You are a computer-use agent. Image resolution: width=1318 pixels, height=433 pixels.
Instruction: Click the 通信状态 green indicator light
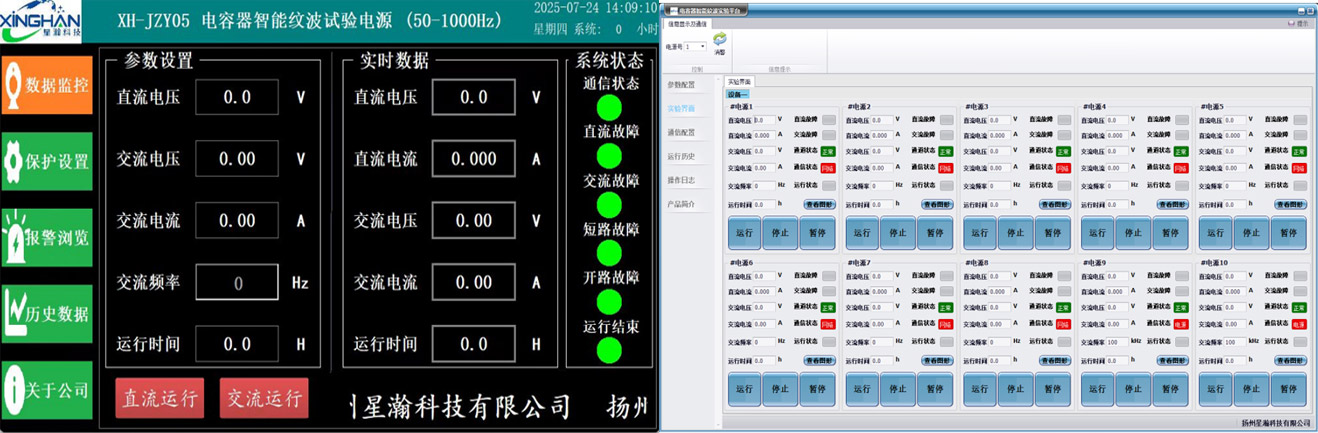609,107
